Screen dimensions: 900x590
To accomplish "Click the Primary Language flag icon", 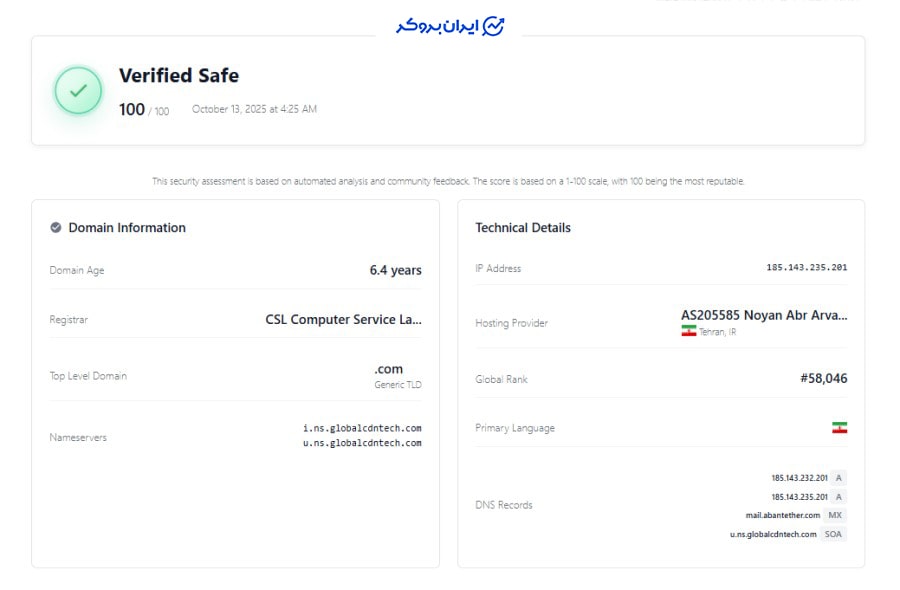I will pos(839,428).
